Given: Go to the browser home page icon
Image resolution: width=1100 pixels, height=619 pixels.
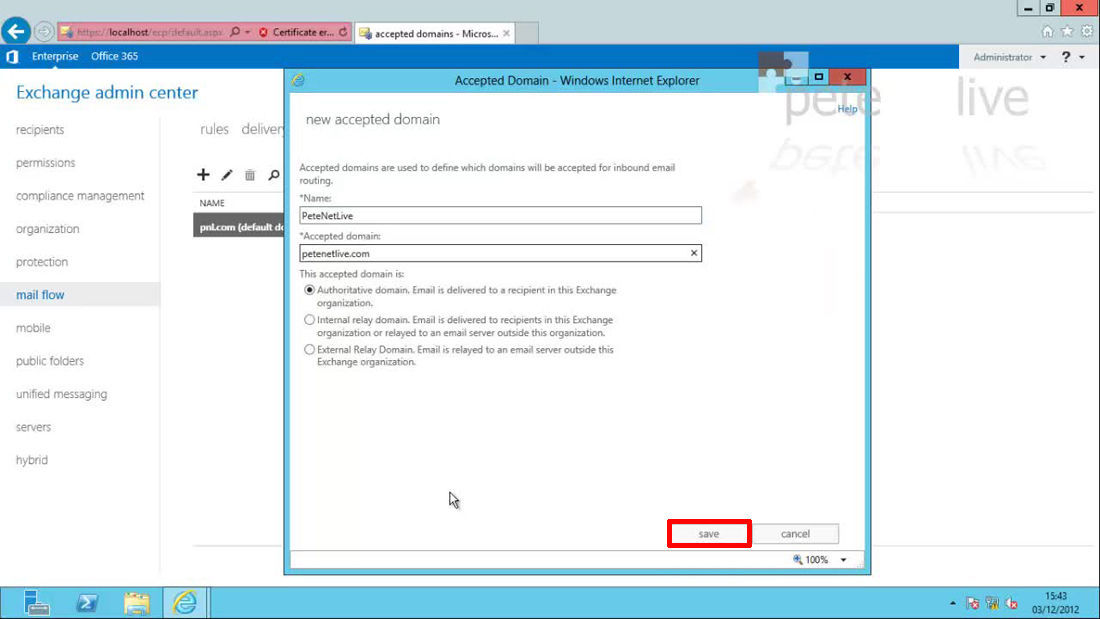Looking at the screenshot, I should [x=1047, y=32].
